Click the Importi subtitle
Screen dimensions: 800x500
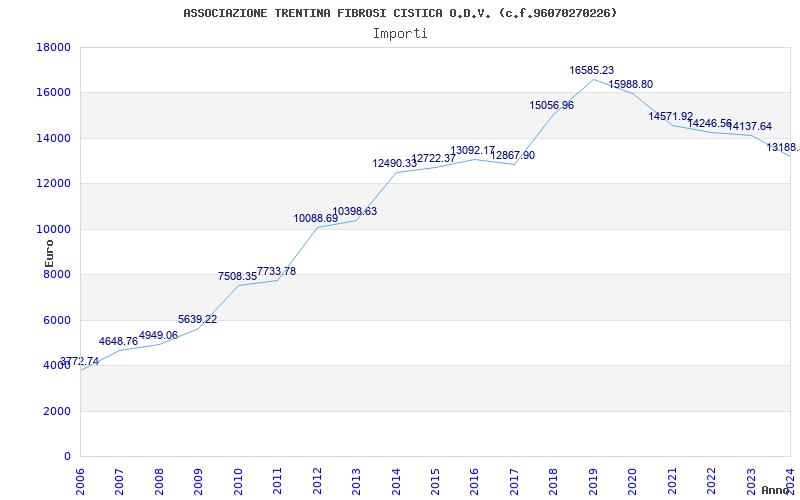tap(400, 34)
